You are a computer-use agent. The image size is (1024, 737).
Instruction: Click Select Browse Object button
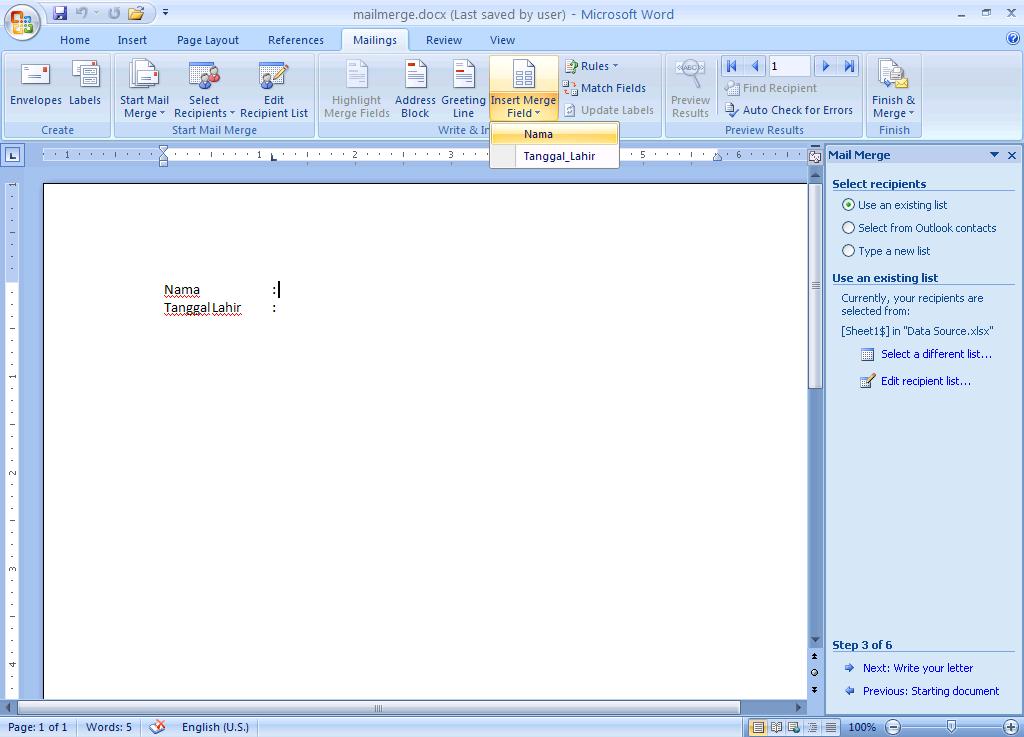(x=814, y=672)
